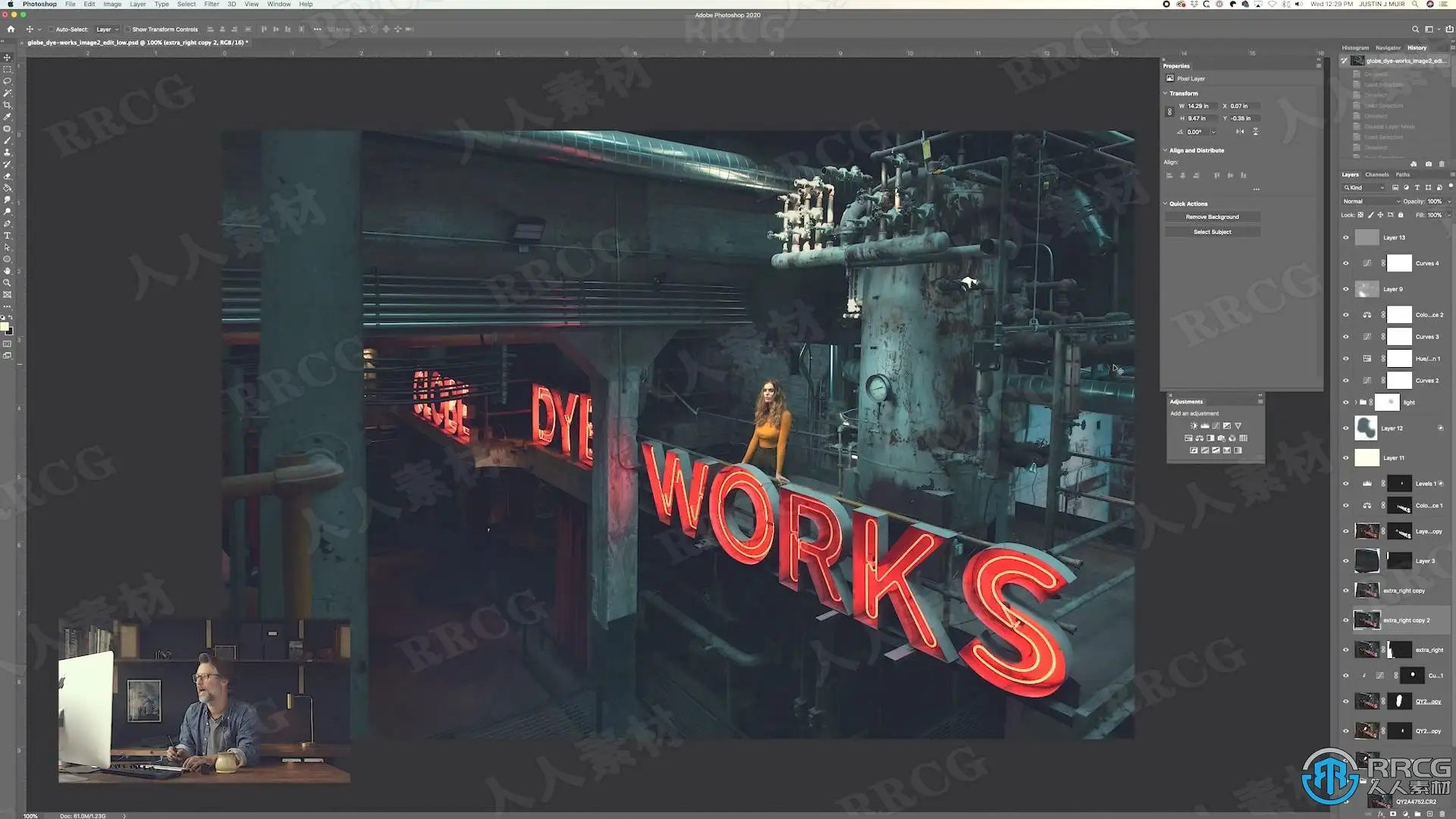Screen dimensions: 1456x819
Task: Select the Crop tool
Action: pos(8,105)
